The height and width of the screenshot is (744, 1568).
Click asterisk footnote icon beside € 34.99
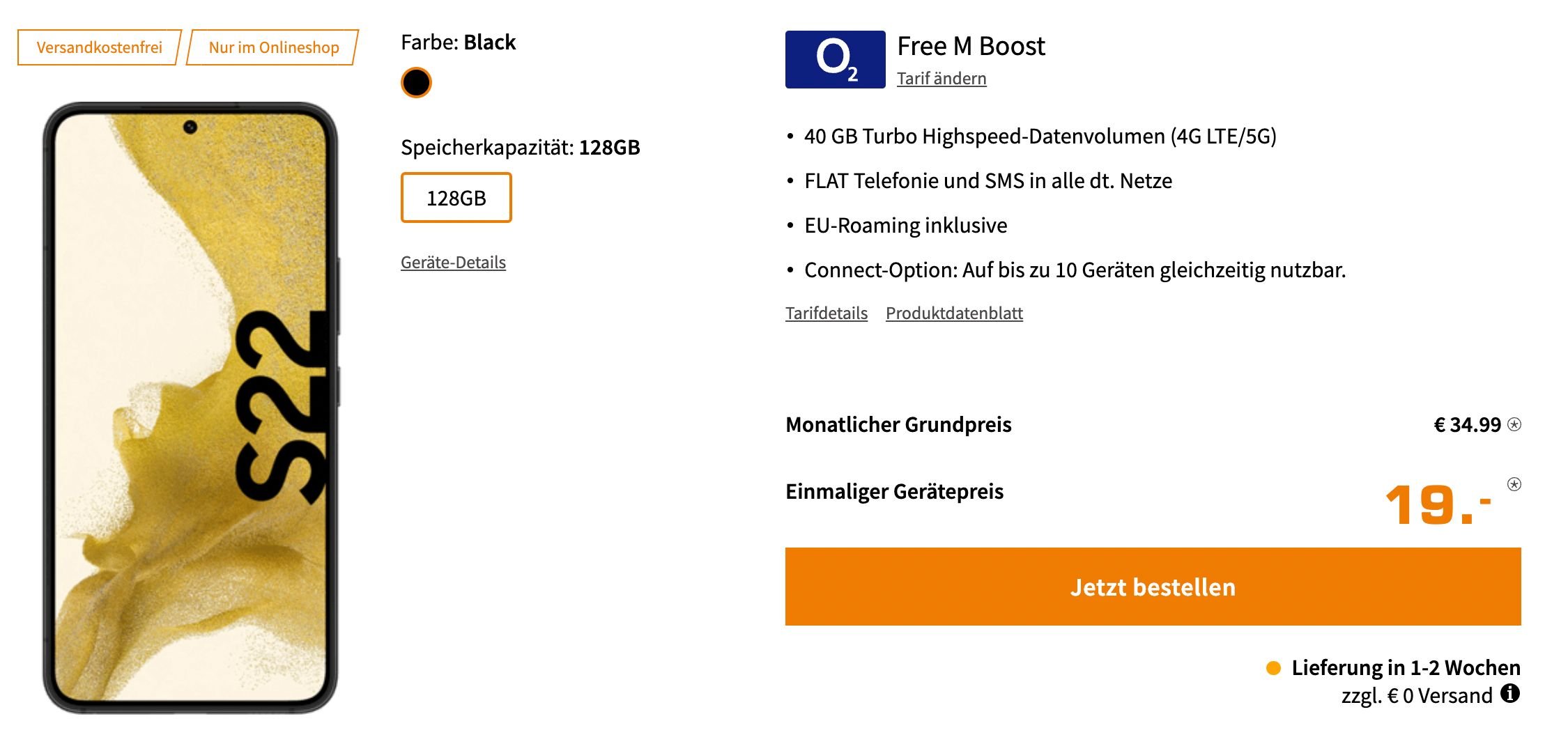point(1514,424)
